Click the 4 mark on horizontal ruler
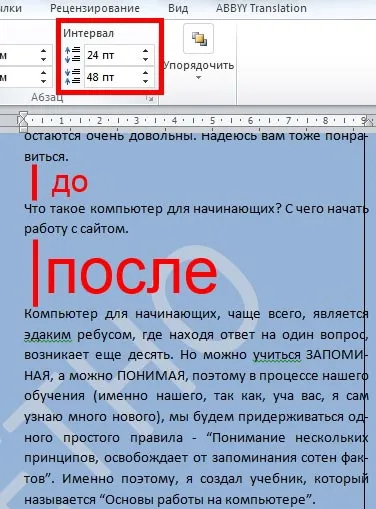Image resolution: width=376 pixels, height=509 pixels. (174, 121)
